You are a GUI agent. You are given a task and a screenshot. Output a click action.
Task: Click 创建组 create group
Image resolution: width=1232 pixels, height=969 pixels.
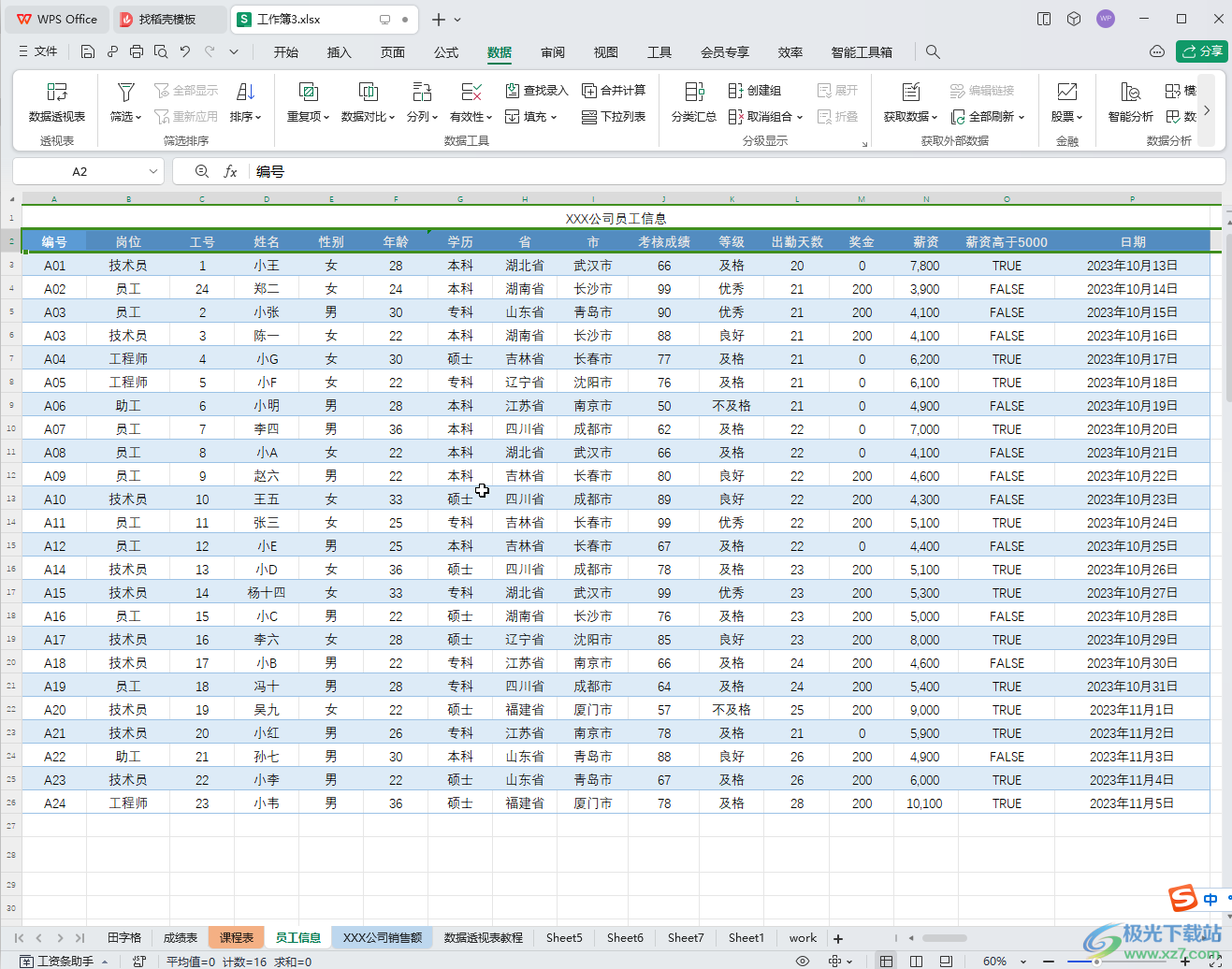[x=755, y=91]
